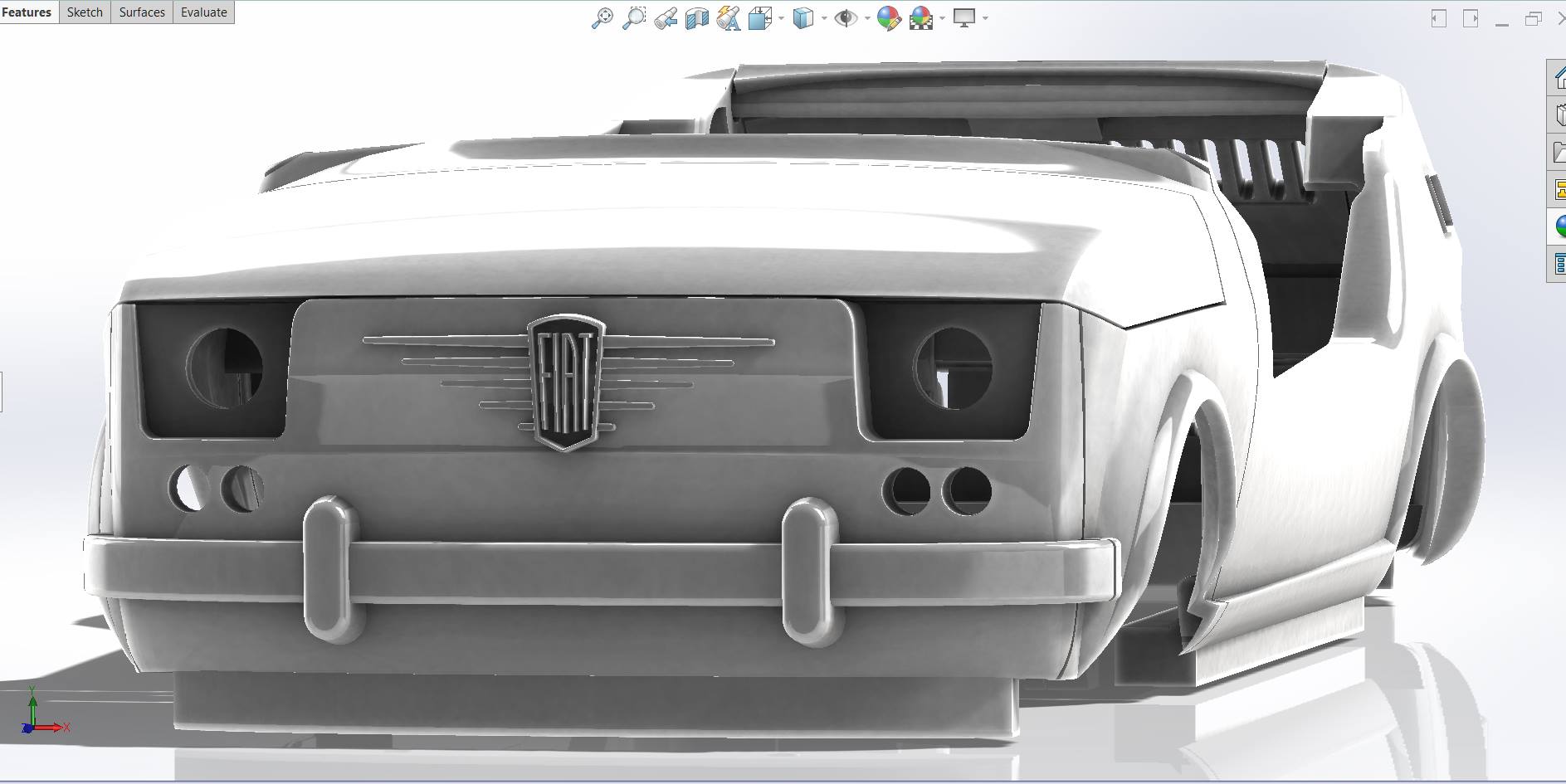Image resolution: width=1566 pixels, height=784 pixels.
Task: Expand the View Settings dropdown arrow
Action: (x=985, y=18)
